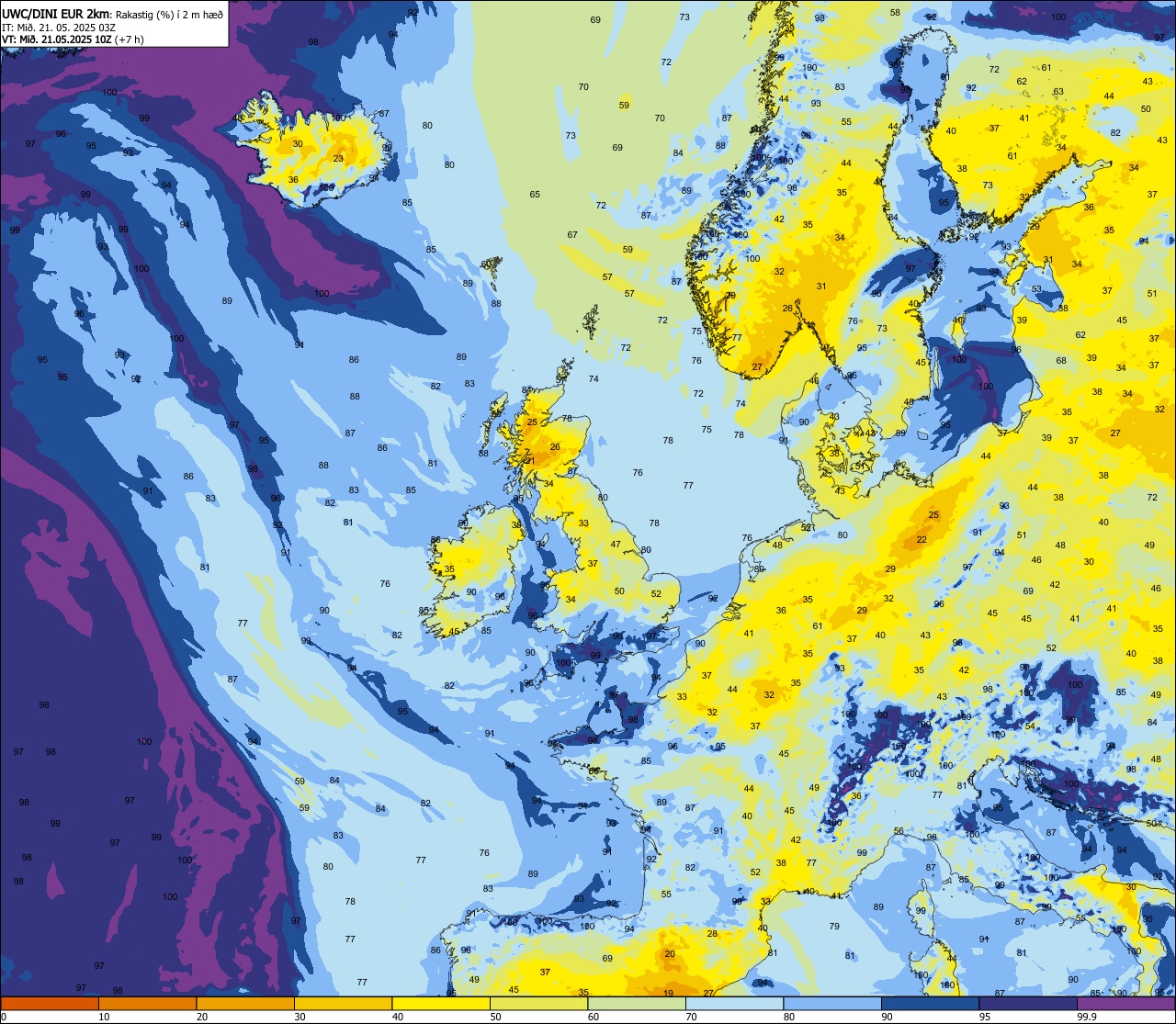Click the 21 value in western Scotland
This screenshot has height=1024, width=1176.
[529, 461]
